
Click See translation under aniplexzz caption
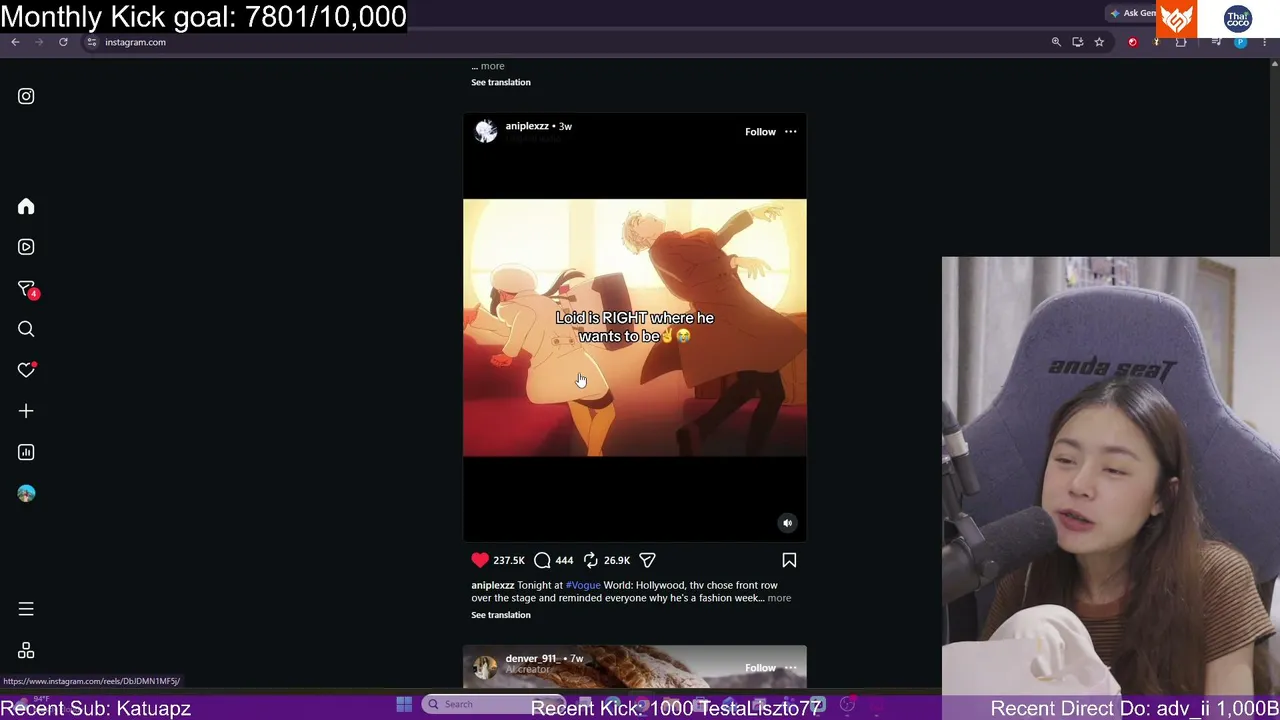501,615
